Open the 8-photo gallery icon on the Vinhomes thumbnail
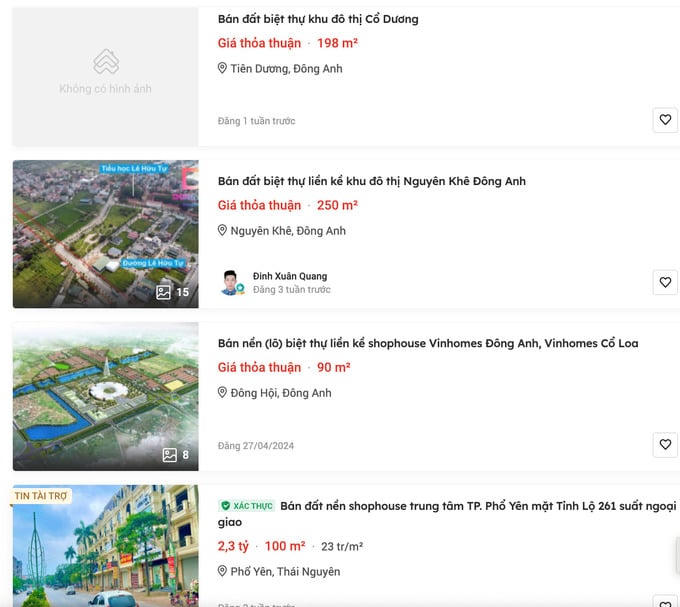This screenshot has height=607, width=680. click(176, 454)
